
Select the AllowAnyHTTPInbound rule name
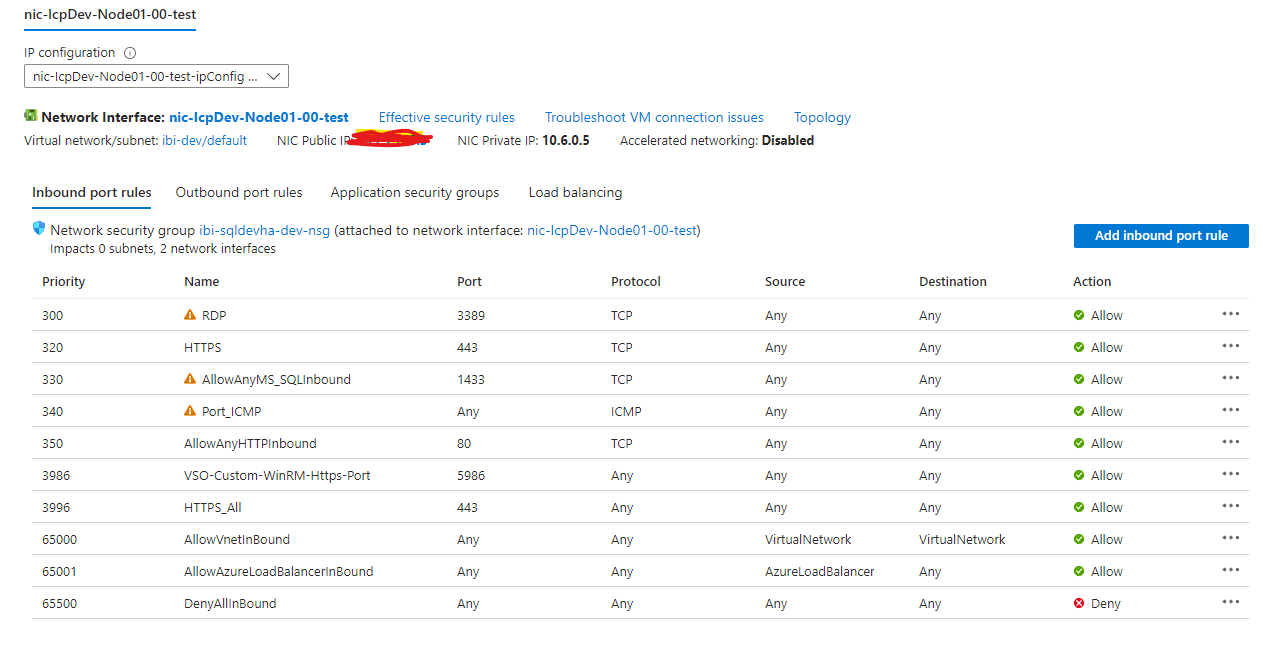click(x=250, y=443)
